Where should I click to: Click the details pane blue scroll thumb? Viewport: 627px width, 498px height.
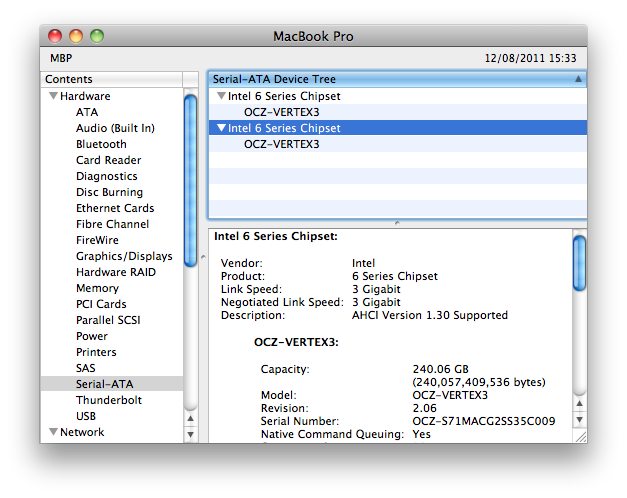click(x=579, y=263)
